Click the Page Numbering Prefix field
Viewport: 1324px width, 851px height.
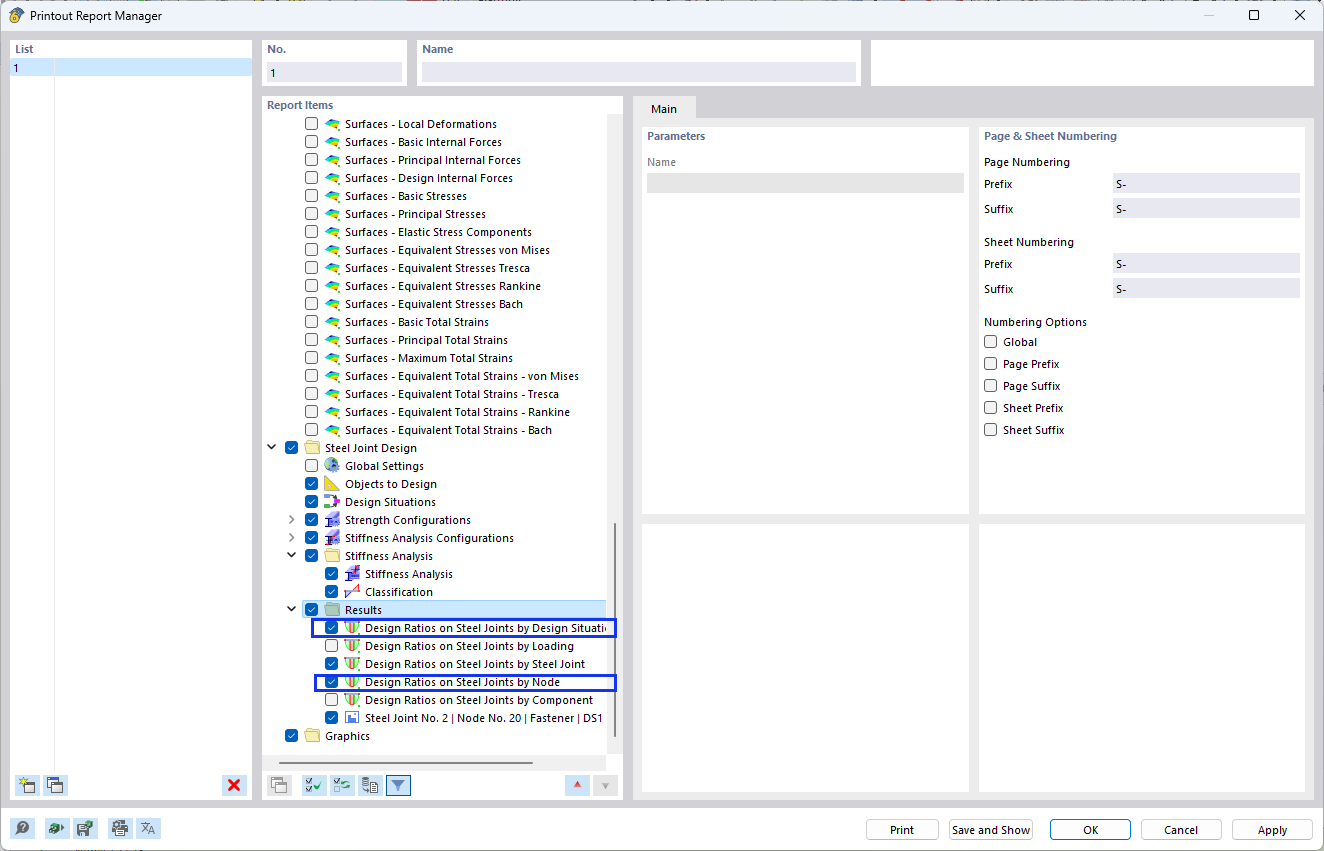coord(1206,184)
